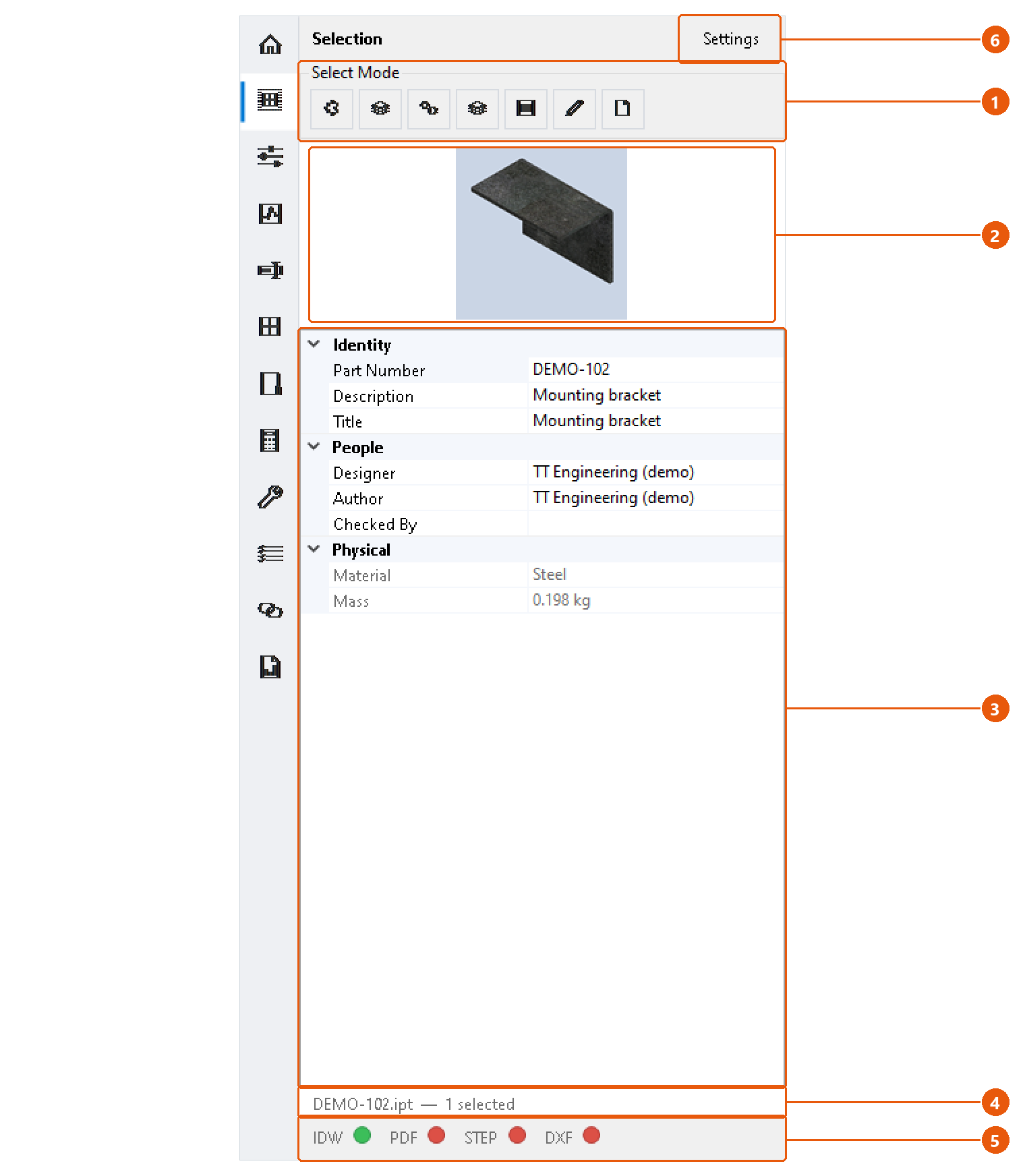Image resolution: width=1025 pixels, height=1176 pixels.
Task: Collapse the Identity property group
Action: (314, 345)
